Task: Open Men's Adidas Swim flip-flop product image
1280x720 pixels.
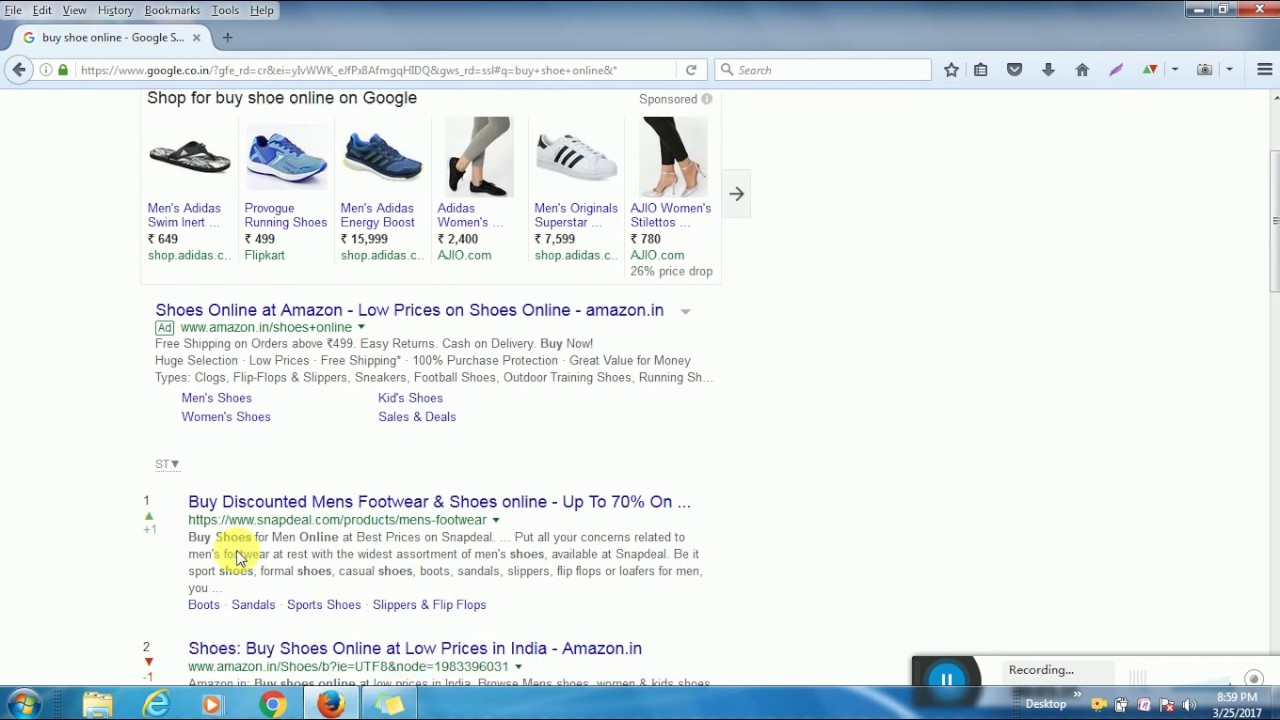Action: pos(189,157)
